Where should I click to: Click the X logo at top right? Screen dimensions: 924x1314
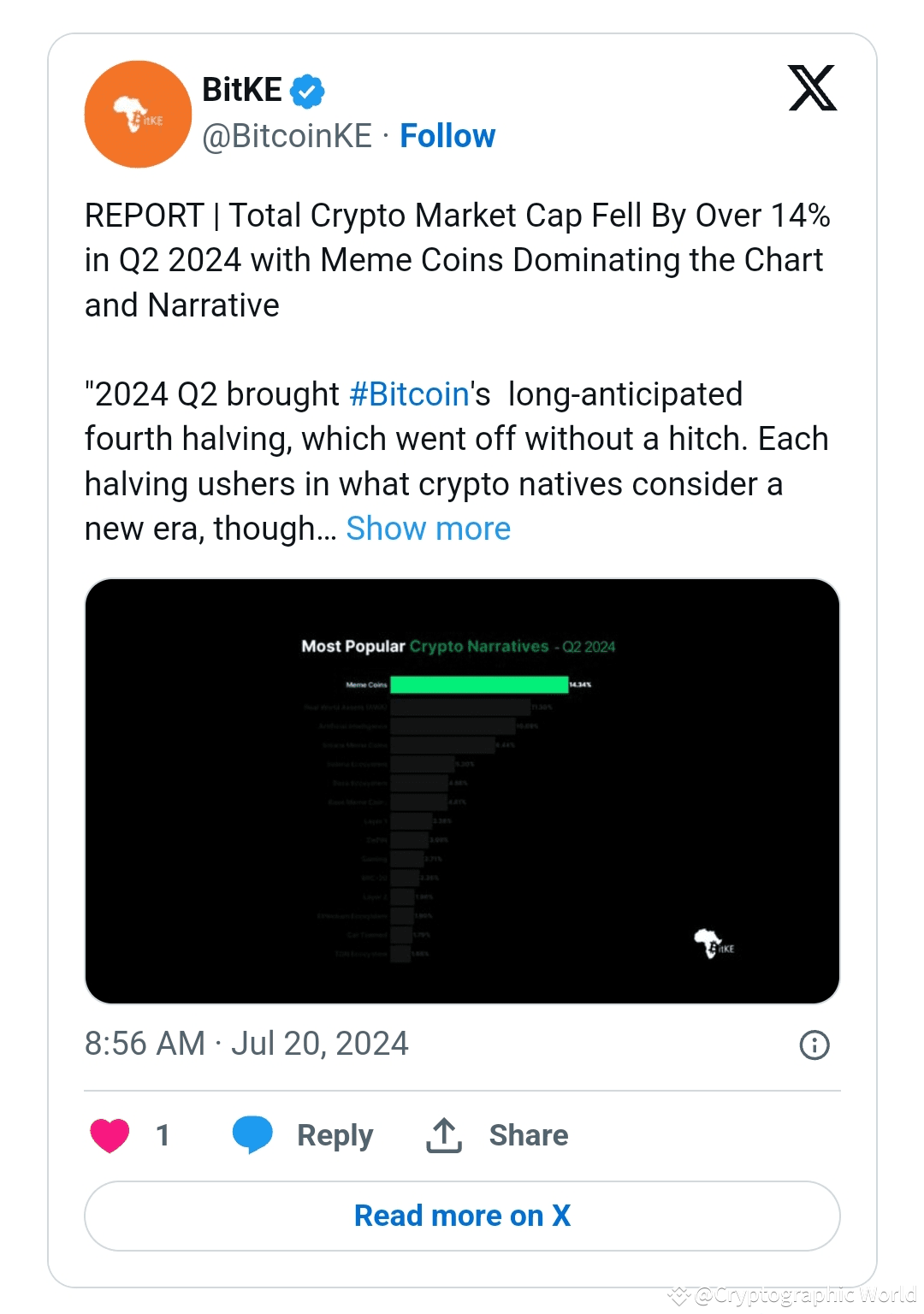[811, 89]
